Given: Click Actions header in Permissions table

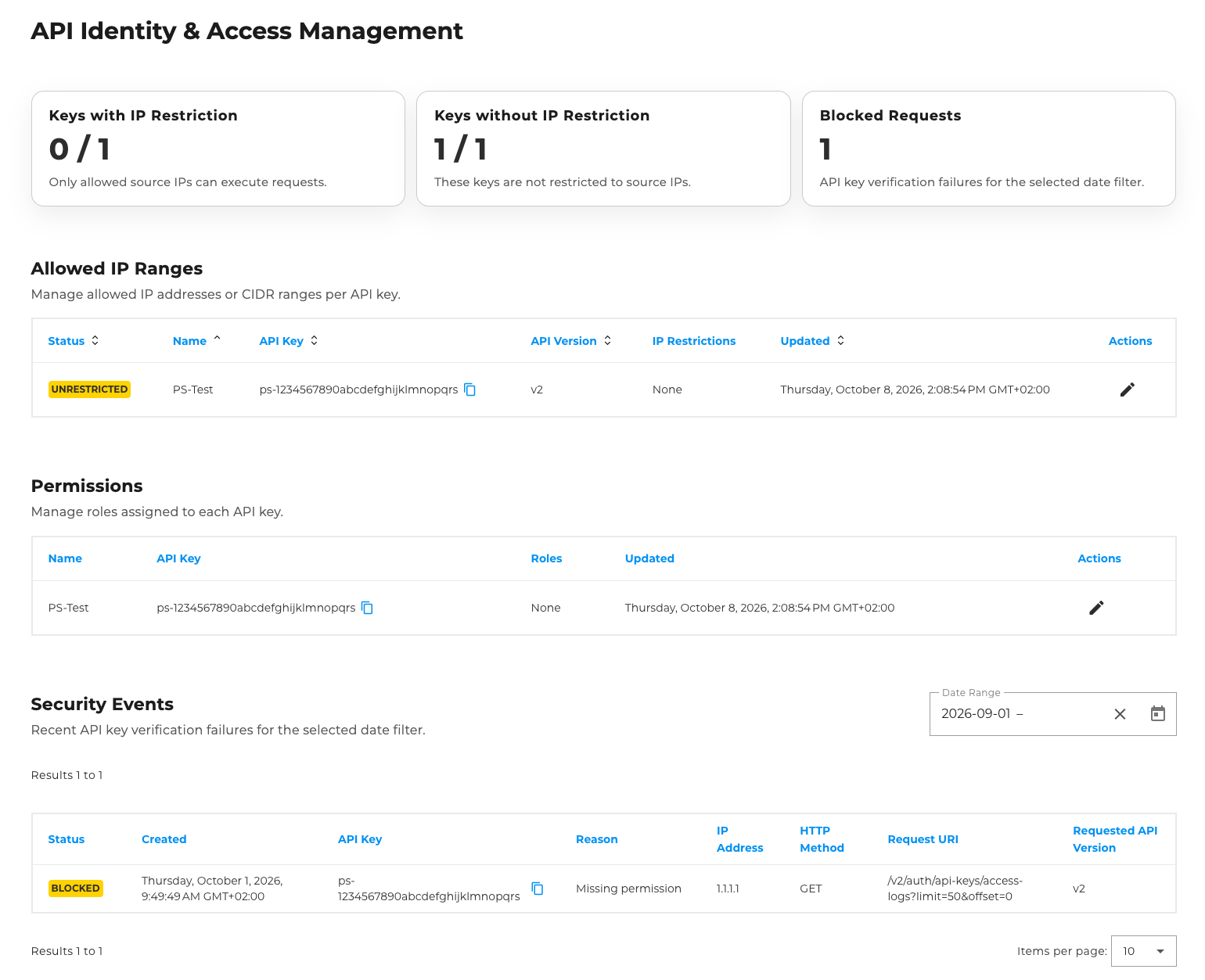Looking at the screenshot, I should [x=1099, y=558].
